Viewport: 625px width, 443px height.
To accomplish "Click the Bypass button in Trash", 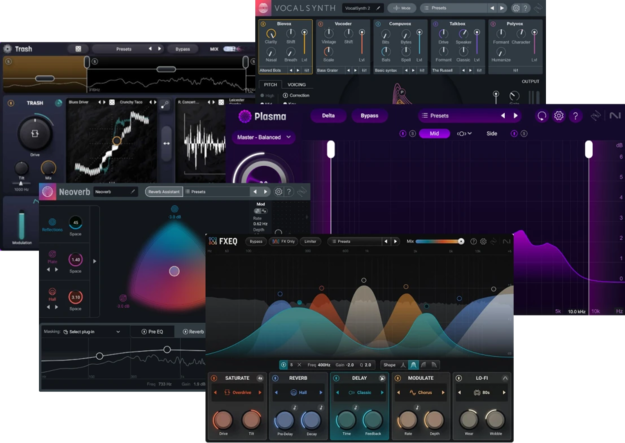I will point(183,49).
